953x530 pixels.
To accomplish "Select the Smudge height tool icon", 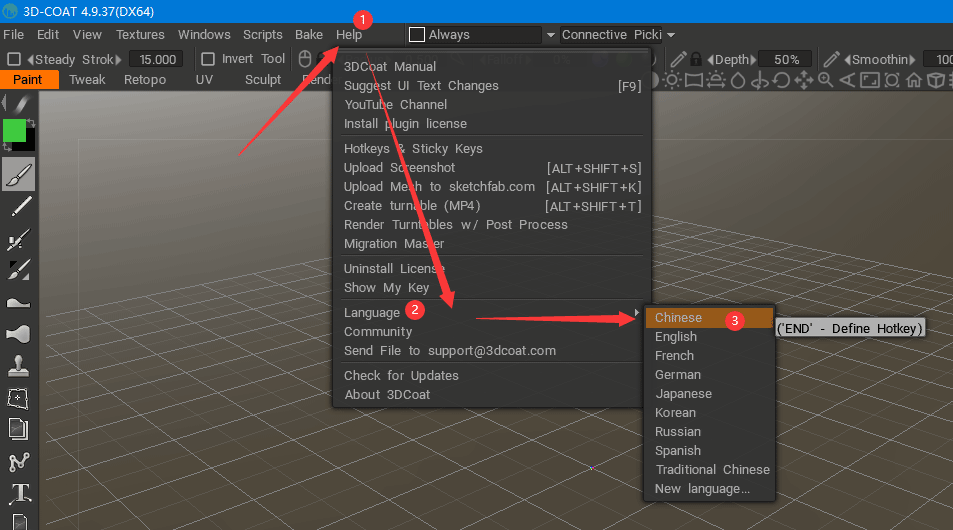I will pos(18,302).
